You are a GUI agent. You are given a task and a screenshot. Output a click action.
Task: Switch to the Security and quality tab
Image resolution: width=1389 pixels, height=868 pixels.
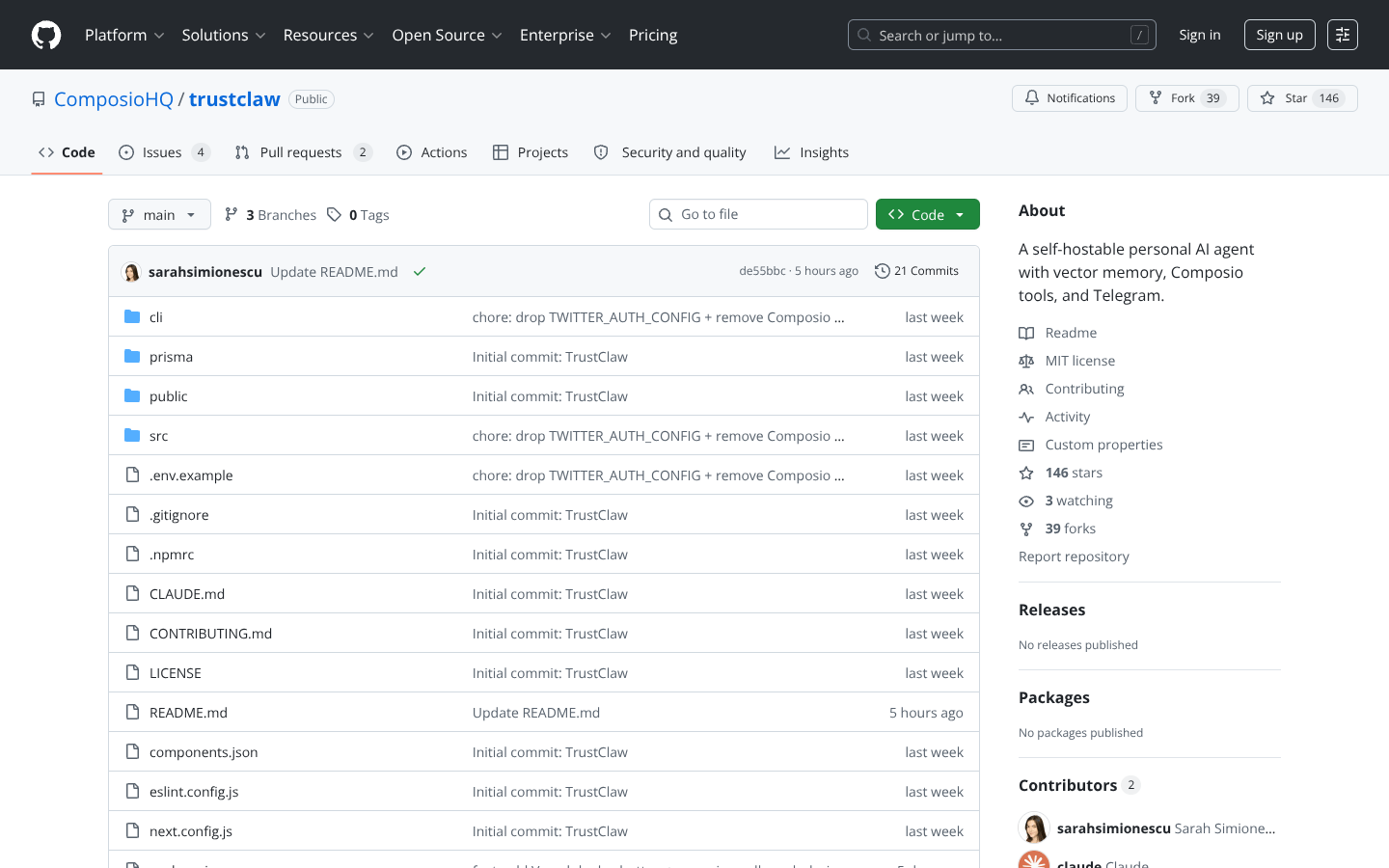pos(670,152)
